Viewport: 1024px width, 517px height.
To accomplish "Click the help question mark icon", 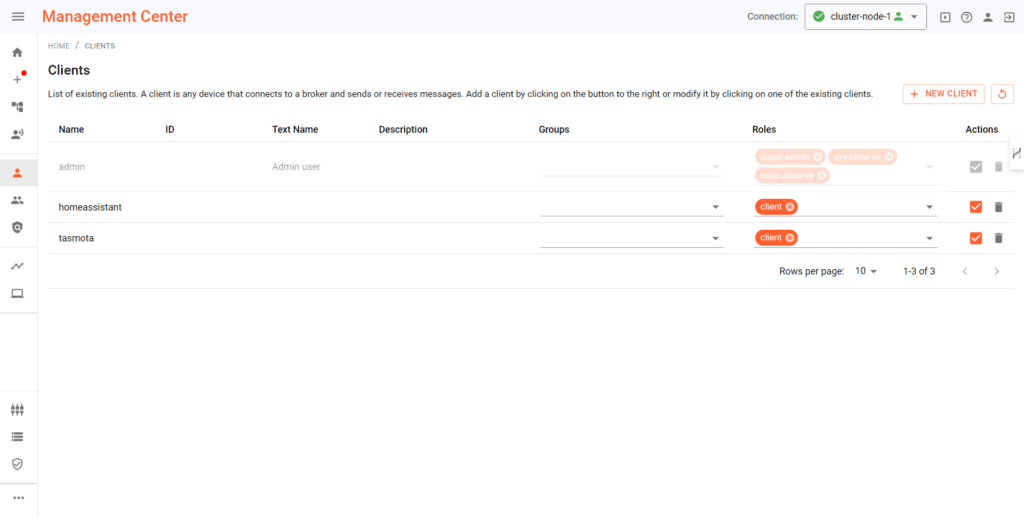I will [x=966, y=17].
